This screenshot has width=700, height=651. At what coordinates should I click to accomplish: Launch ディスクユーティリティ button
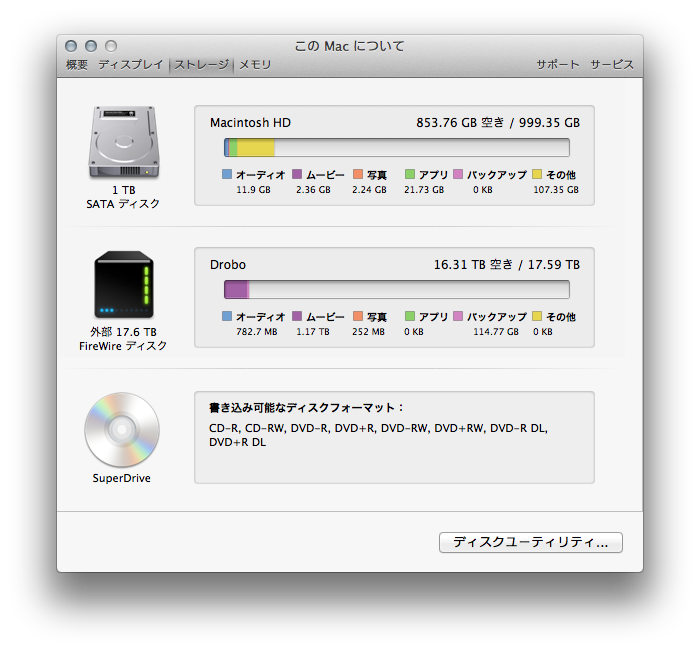point(530,542)
